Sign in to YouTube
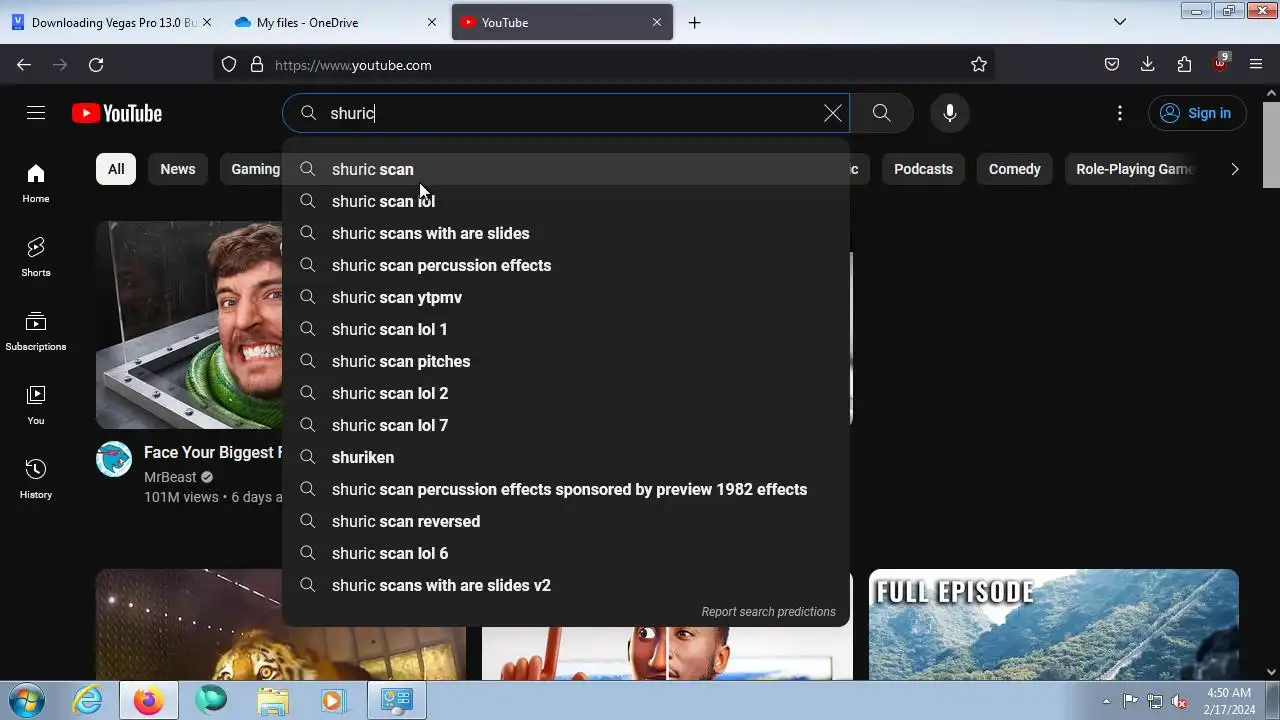The width and height of the screenshot is (1280, 720). (1196, 113)
